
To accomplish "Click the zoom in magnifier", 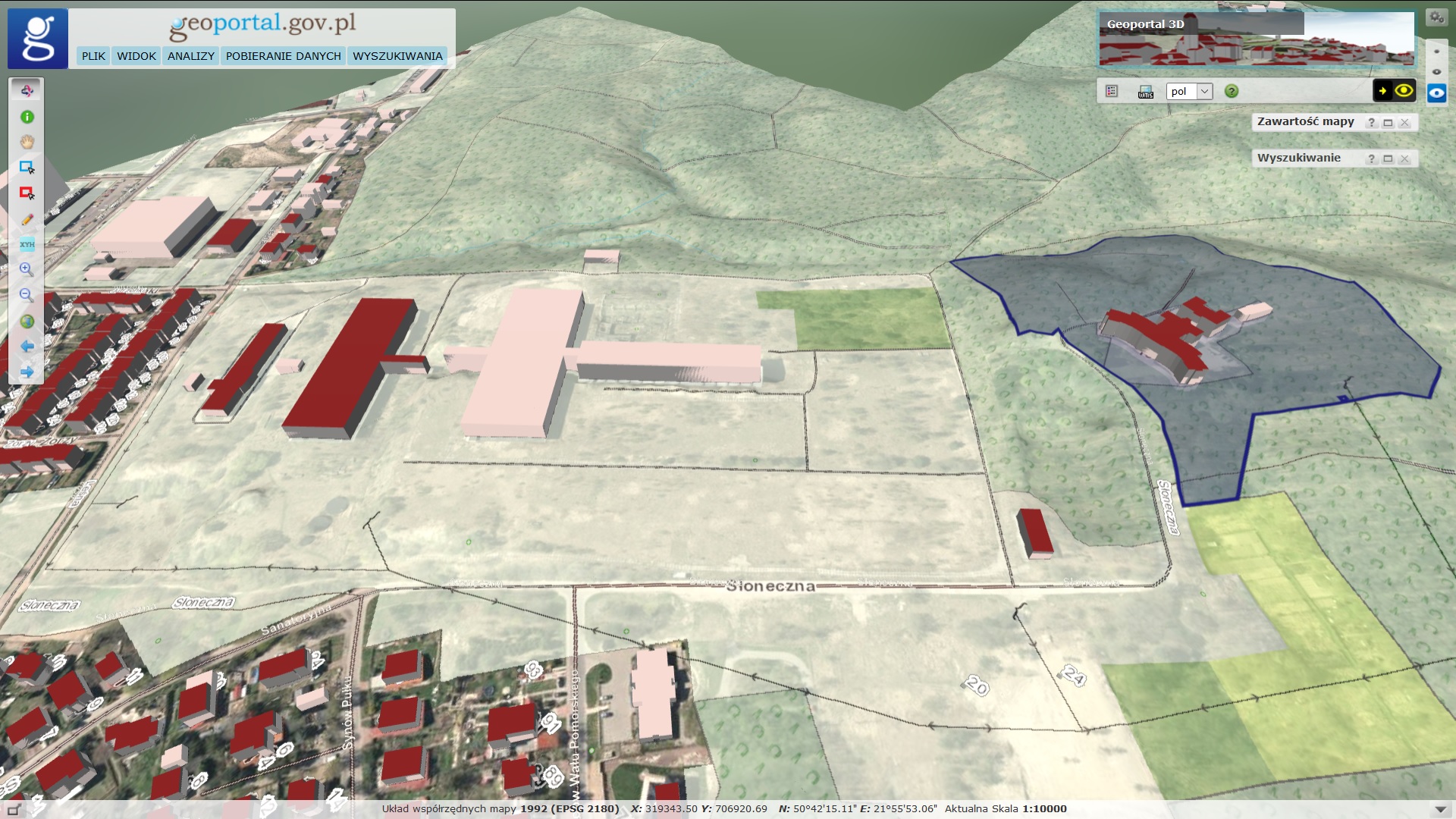I will [x=27, y=269].
